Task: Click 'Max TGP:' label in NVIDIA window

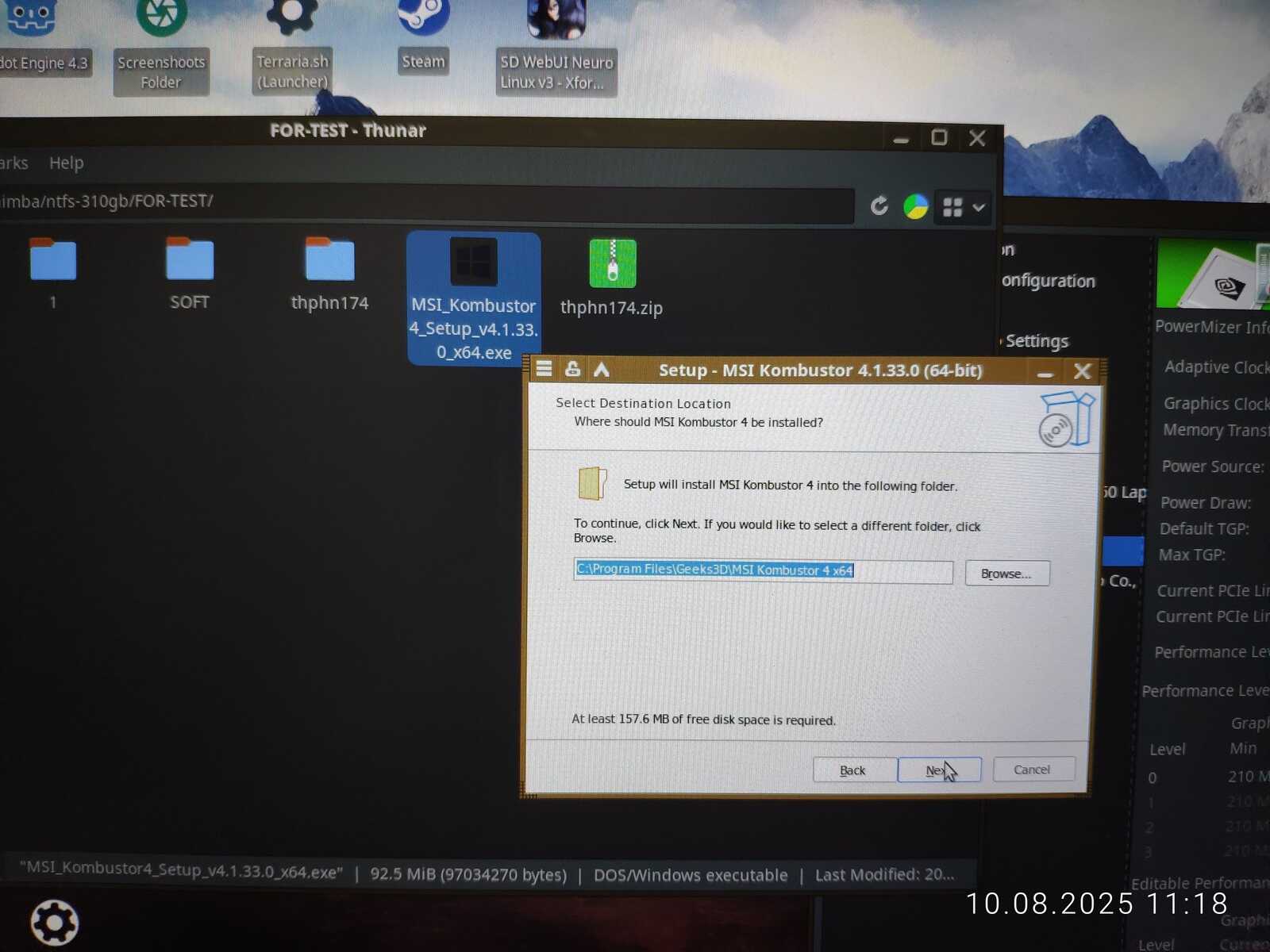Action: [x=1192, y=555]
